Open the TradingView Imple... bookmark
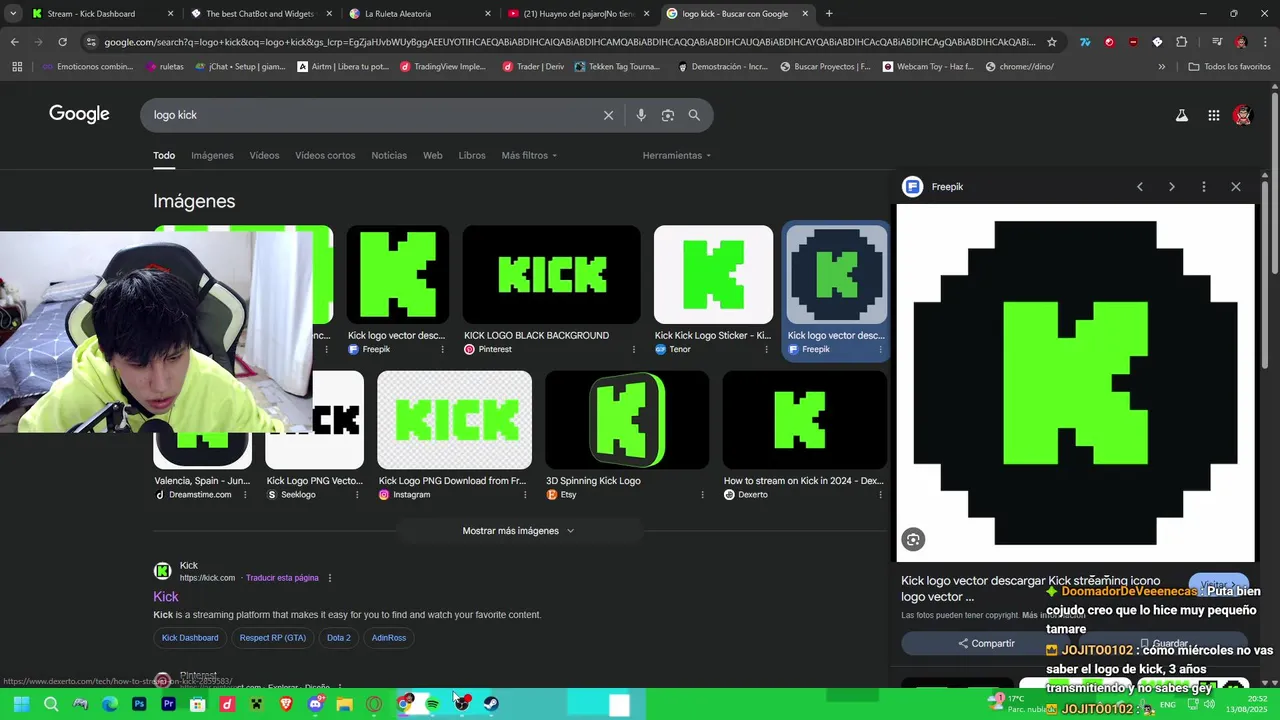This screenshot has height=720, width=1280. click(442, 67)
